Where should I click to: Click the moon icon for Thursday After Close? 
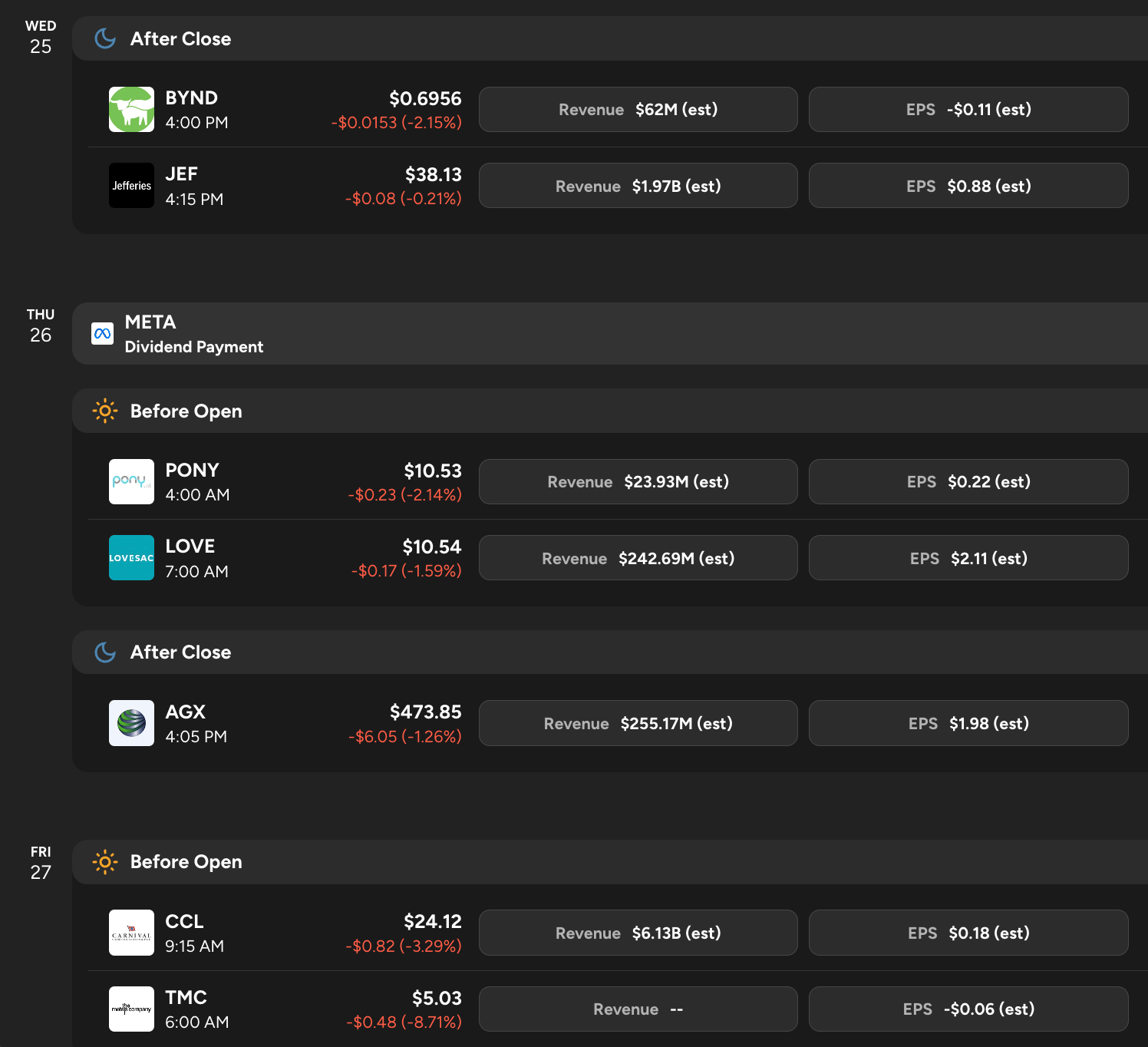(105, 652)
